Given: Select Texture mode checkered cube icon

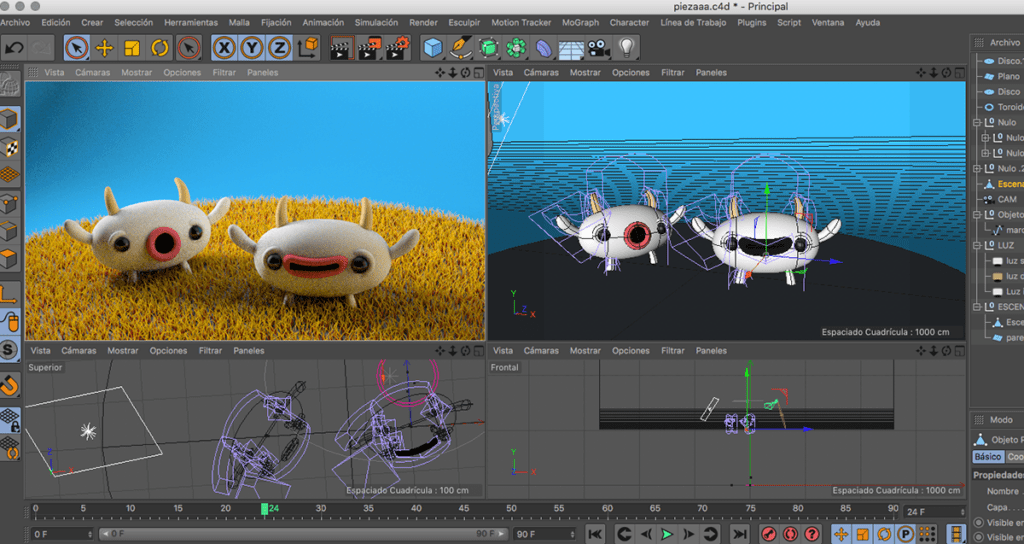Looking at the screenshot, I should [9, 147].
